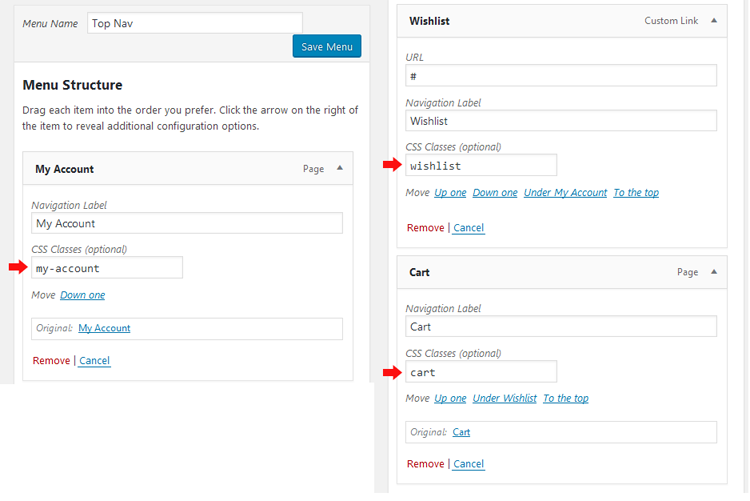Screen dimensions: 750x501
Task: Open the original Cart page link
Action: [x=461, y=432]
